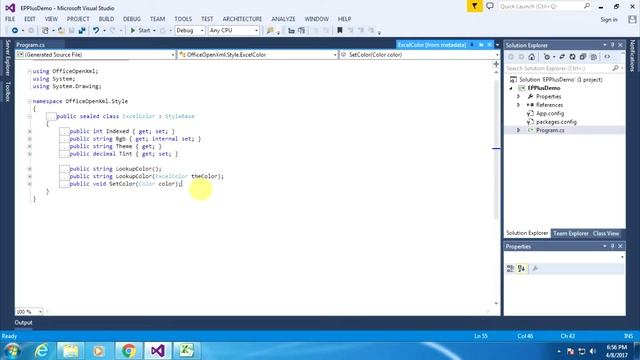Click the Find in Files toolbar icon
This screenshot has width=640, height=360.
(270, 30)
